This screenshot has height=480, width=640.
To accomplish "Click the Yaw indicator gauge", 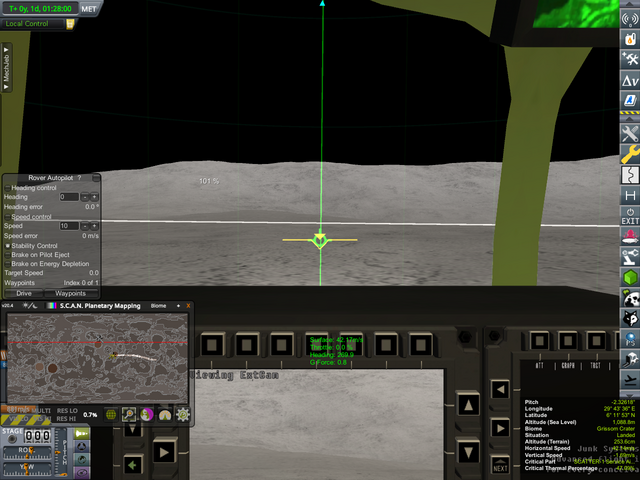I will pos(27,469).
